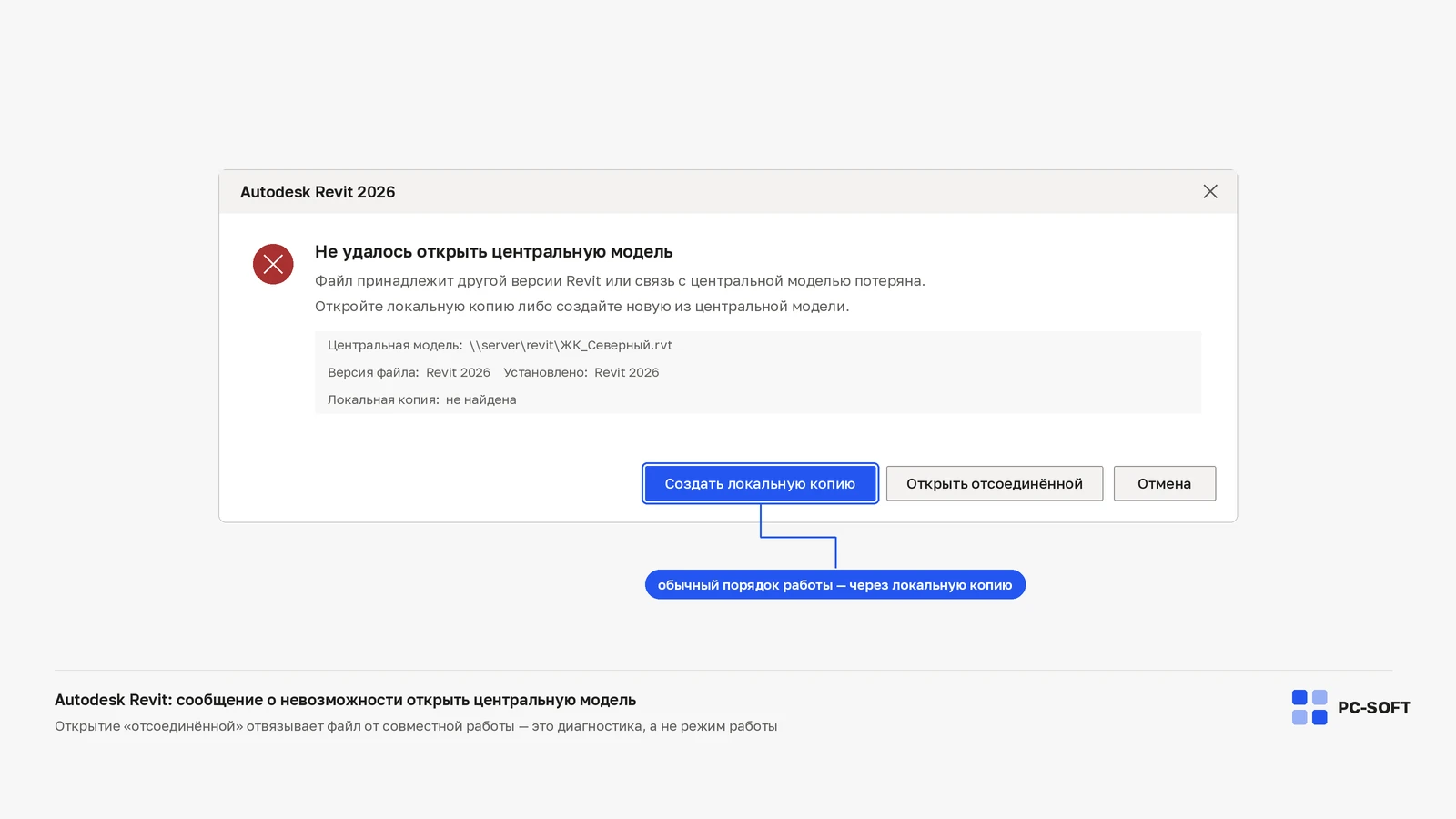Click the line starting Файл принадлежит другой версии
The image size is (1456, 819).
click(620, 281)
